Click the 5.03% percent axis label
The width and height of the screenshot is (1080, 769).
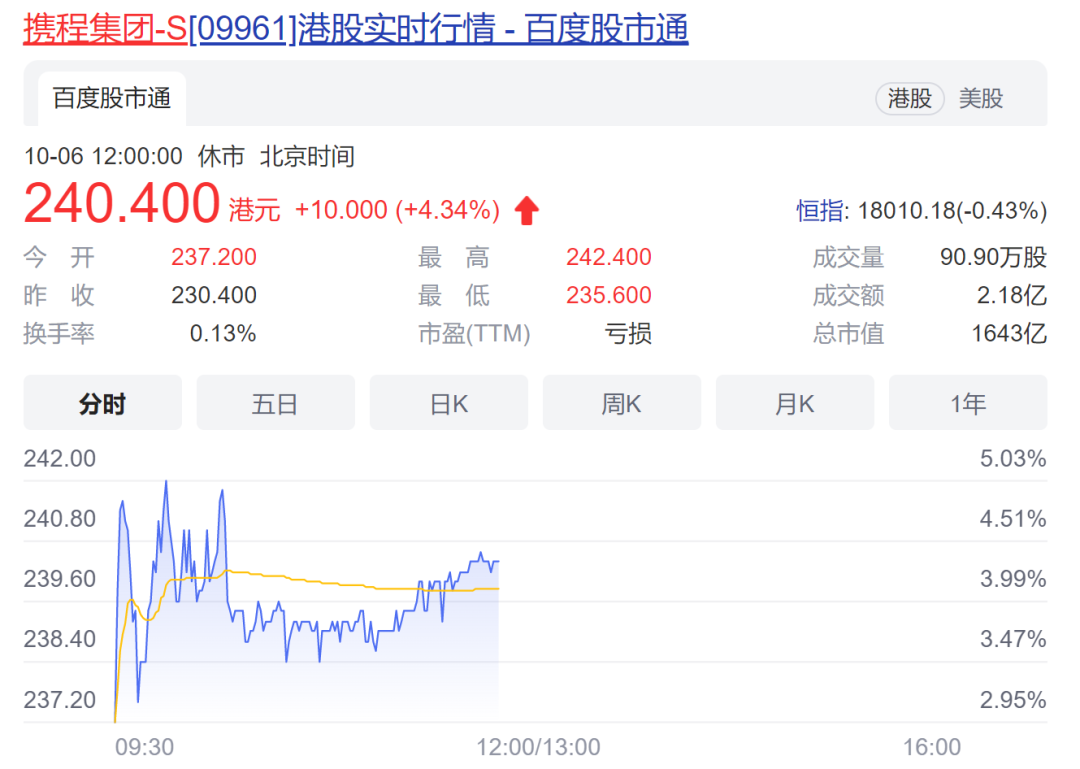click(1013, 459)
